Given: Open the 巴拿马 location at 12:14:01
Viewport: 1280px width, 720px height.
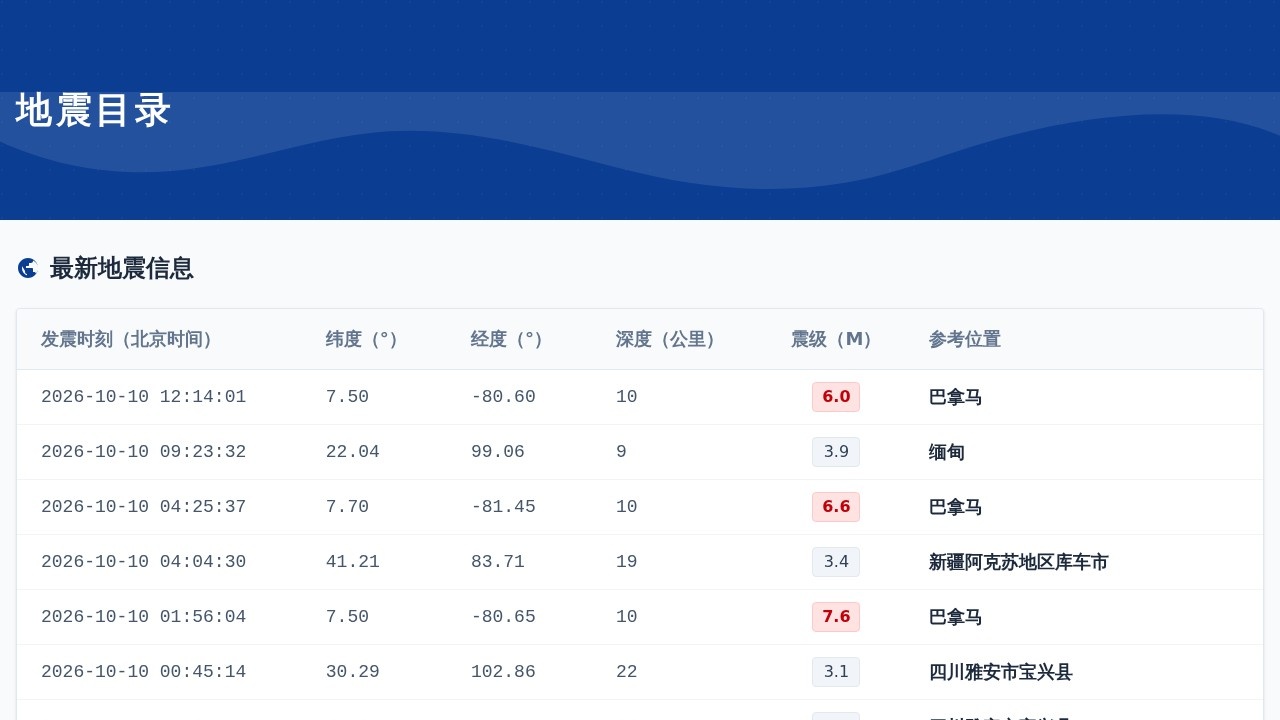Looking at the screenshot, I should [x=956, y=397].
